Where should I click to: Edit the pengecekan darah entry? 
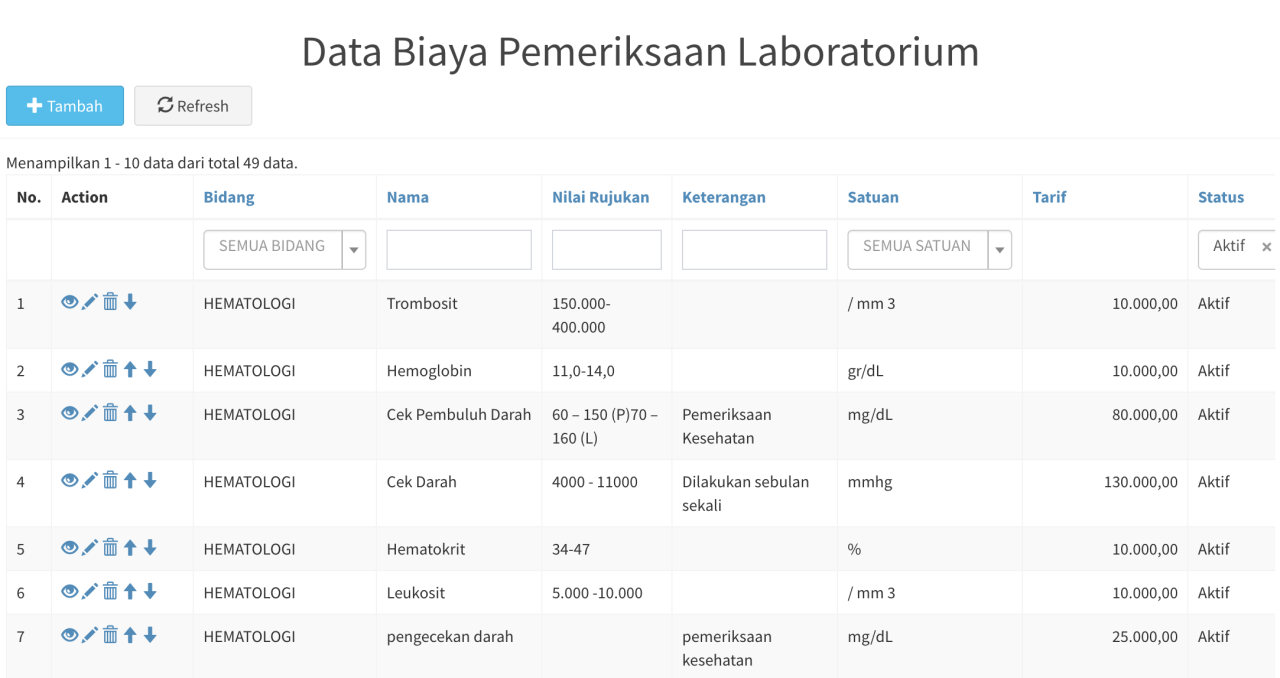tap(90, 634)
